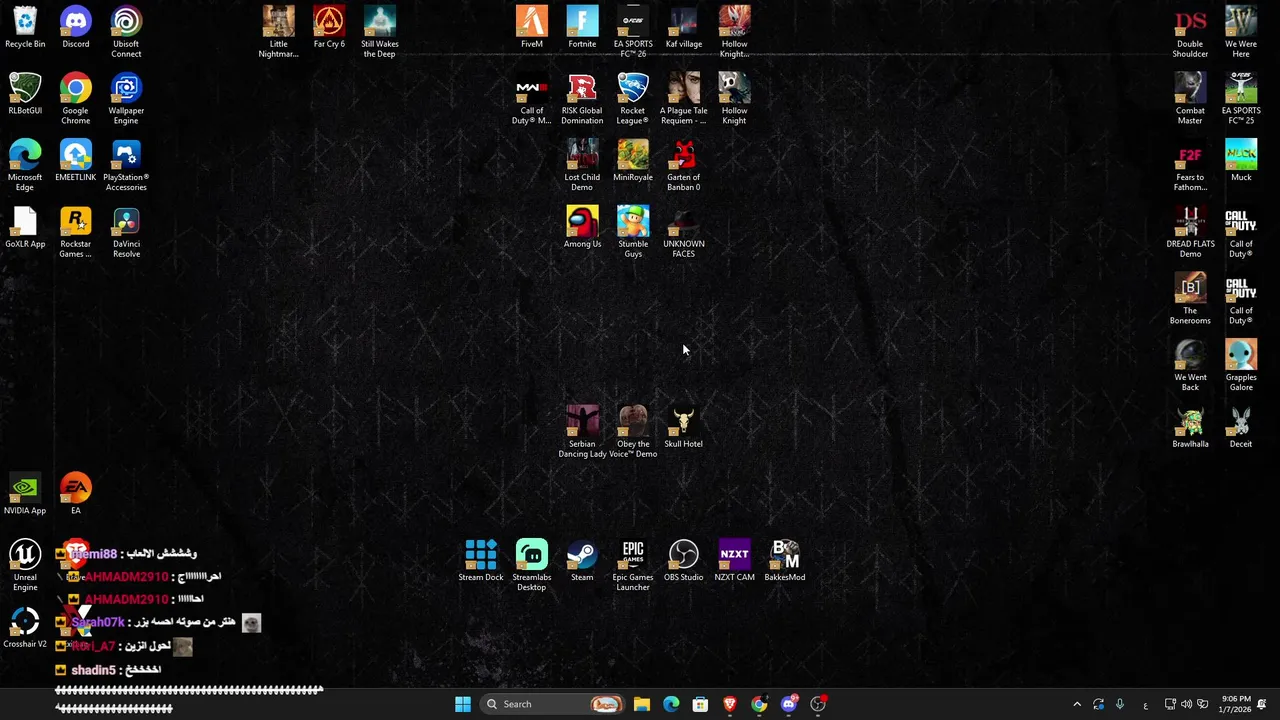Launch Wallpaper Engine from the desktop
The width and height of the screenshot is (1280, 720).
(x=126, y=99)
